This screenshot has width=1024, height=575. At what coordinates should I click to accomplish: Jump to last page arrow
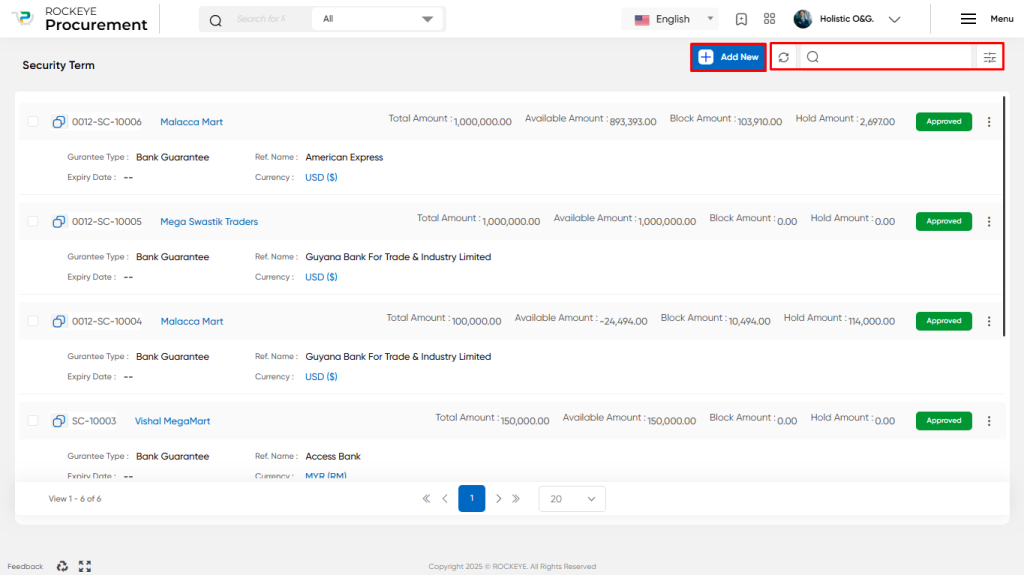[516, 499]
